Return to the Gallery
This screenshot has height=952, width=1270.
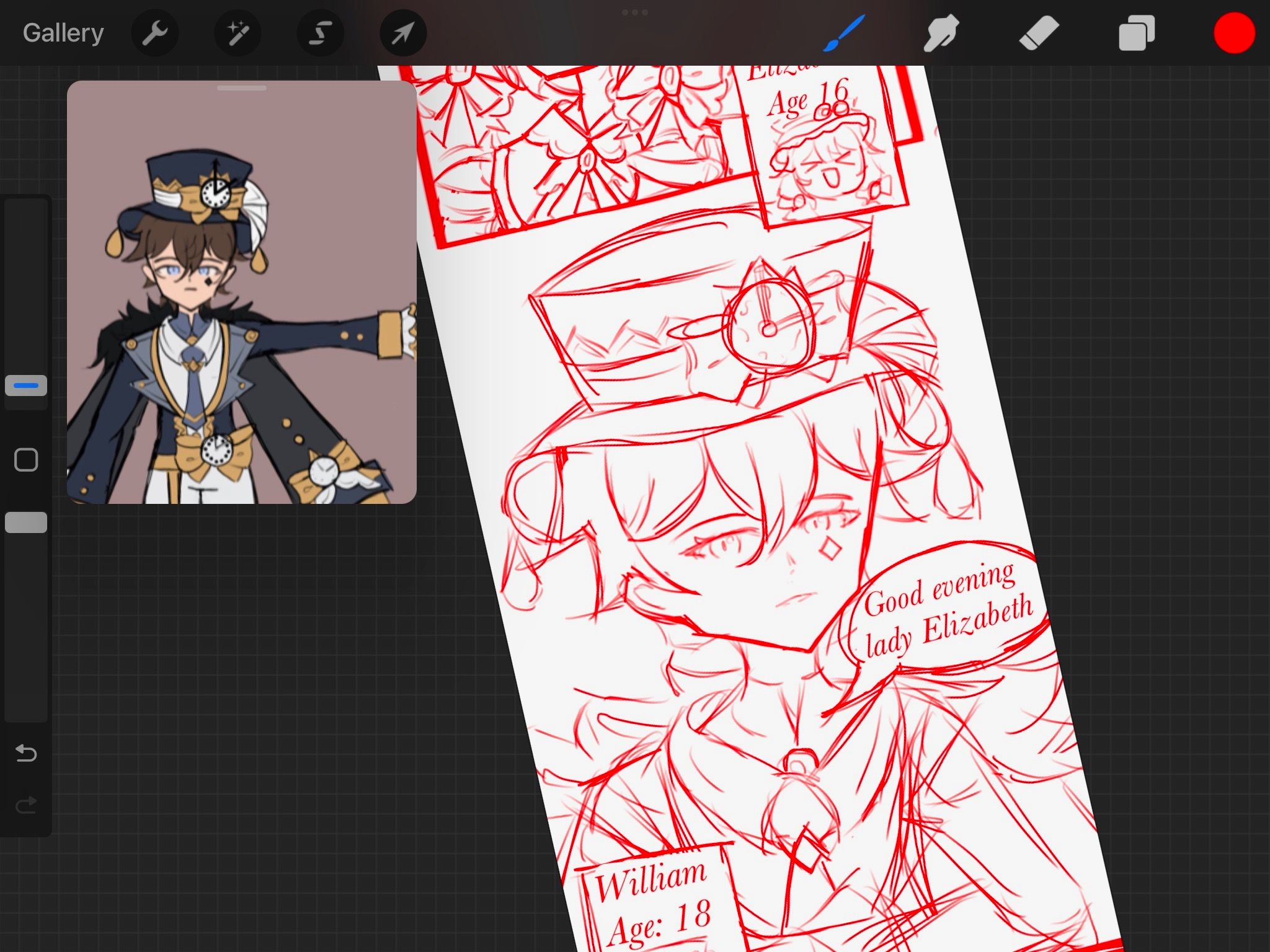62,32
